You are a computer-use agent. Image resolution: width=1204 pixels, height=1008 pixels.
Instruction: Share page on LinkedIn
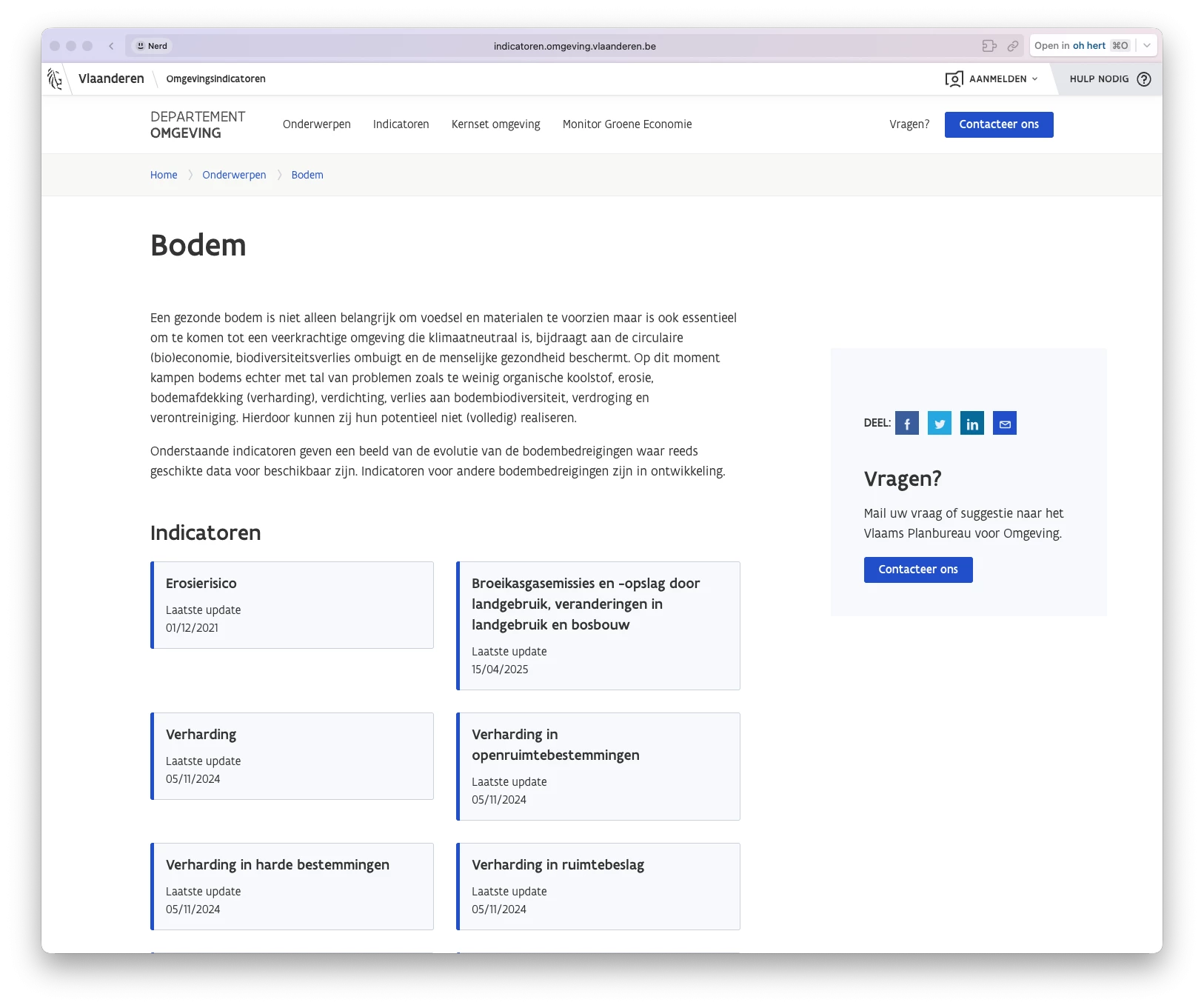[x=971, y=424]
